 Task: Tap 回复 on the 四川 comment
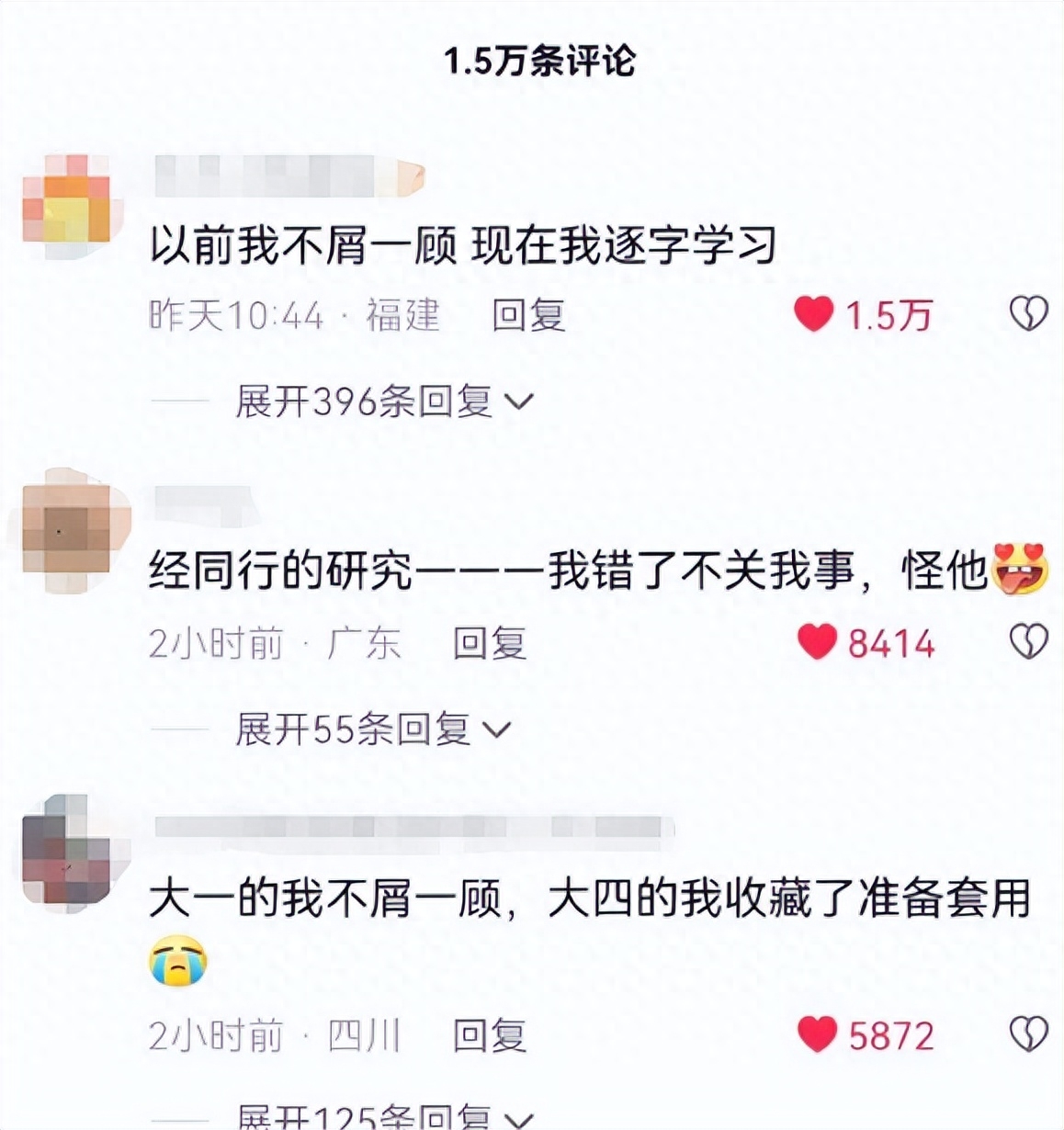pyautogui.click(x=490, y=1035)
